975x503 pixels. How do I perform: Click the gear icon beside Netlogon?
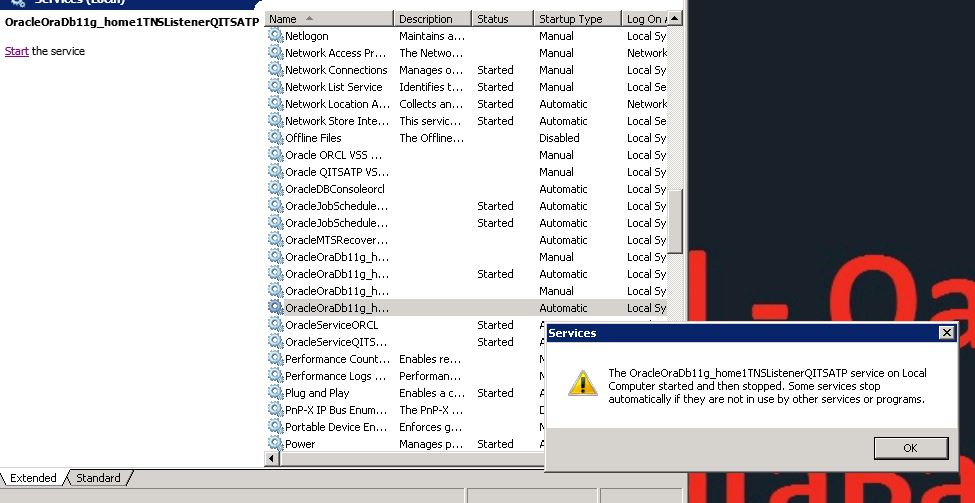click(275, 35)
